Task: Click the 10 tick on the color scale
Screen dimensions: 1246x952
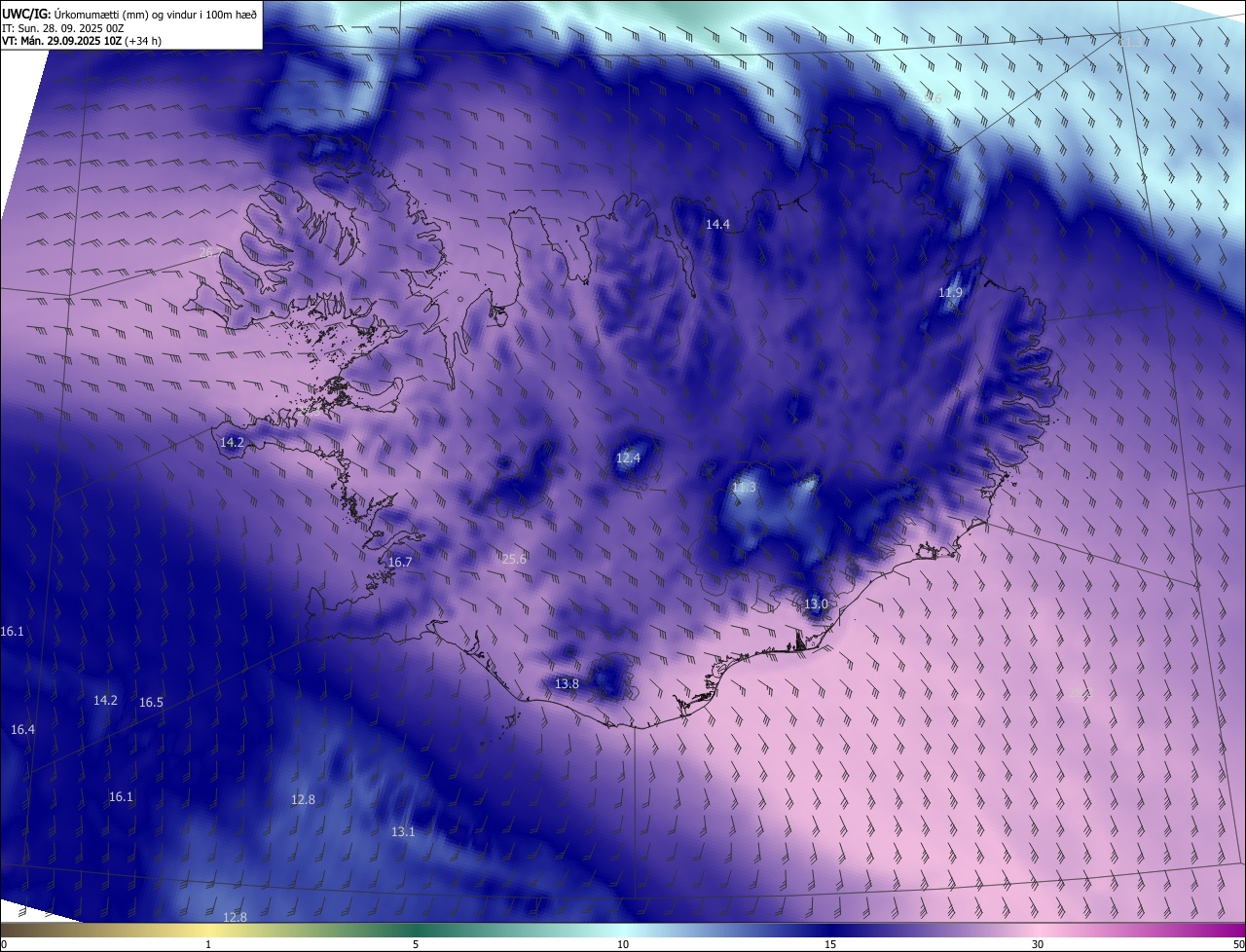Action: point(623,945)
